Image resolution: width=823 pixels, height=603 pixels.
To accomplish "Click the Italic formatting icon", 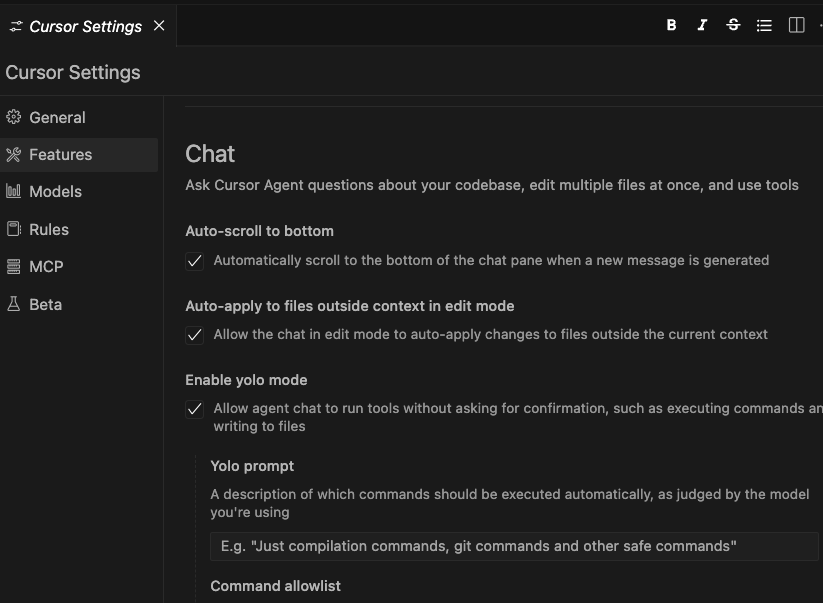I will 702,25.
